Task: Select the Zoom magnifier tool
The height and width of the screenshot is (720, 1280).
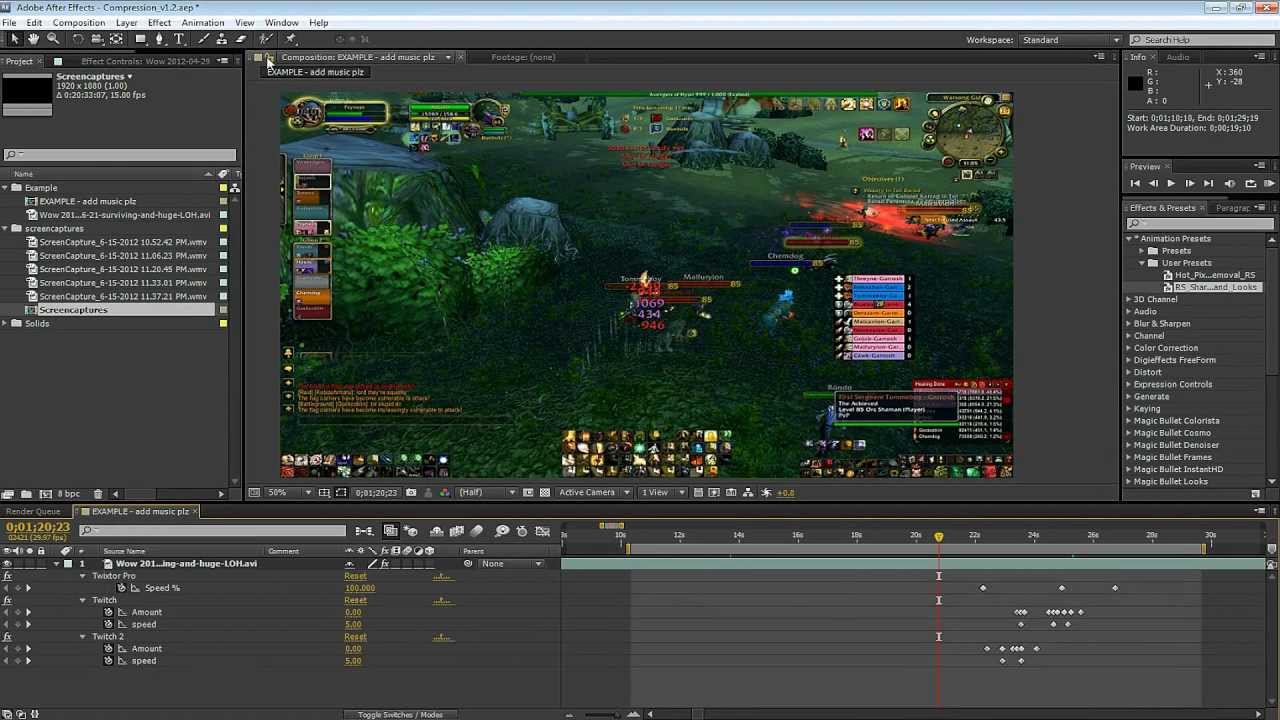Action: click(x=52, y=39)
